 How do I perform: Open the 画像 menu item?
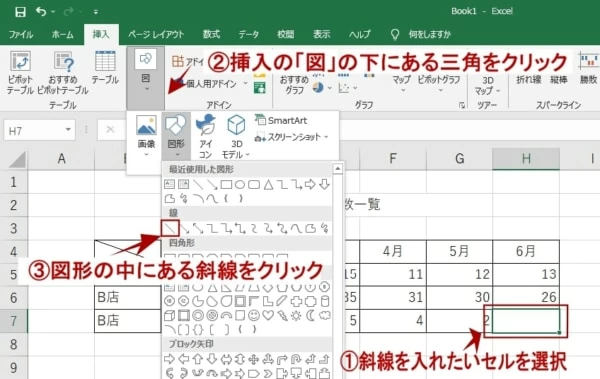(x=146, y=136)
